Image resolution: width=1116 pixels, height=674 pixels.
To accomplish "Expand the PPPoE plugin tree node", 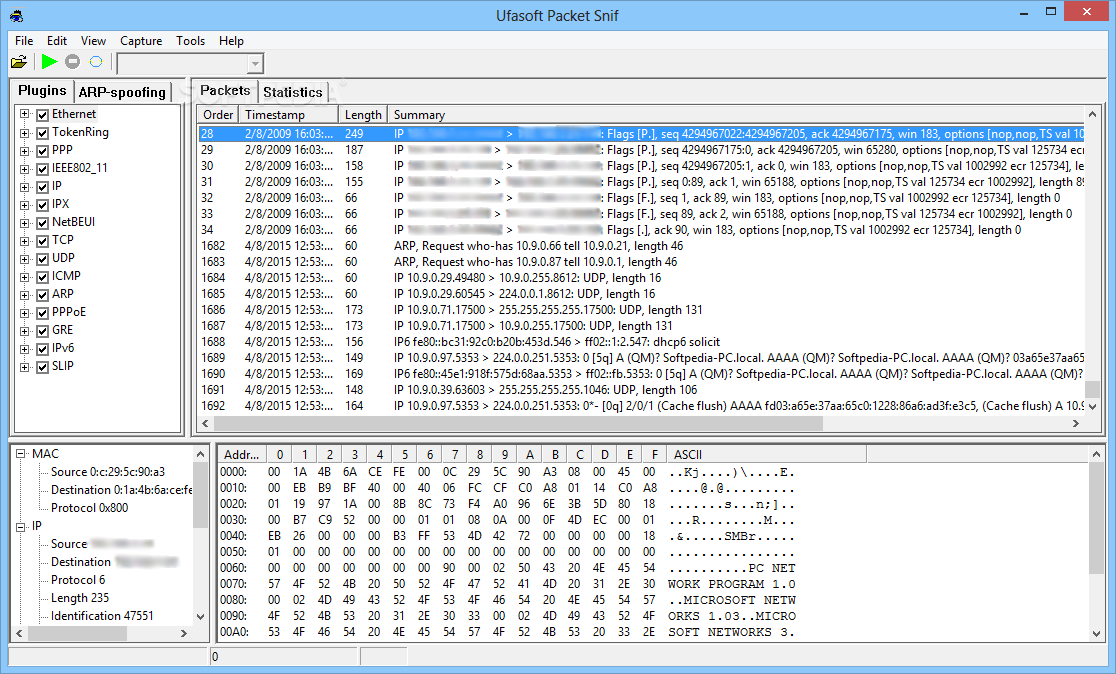I will 25,313.
